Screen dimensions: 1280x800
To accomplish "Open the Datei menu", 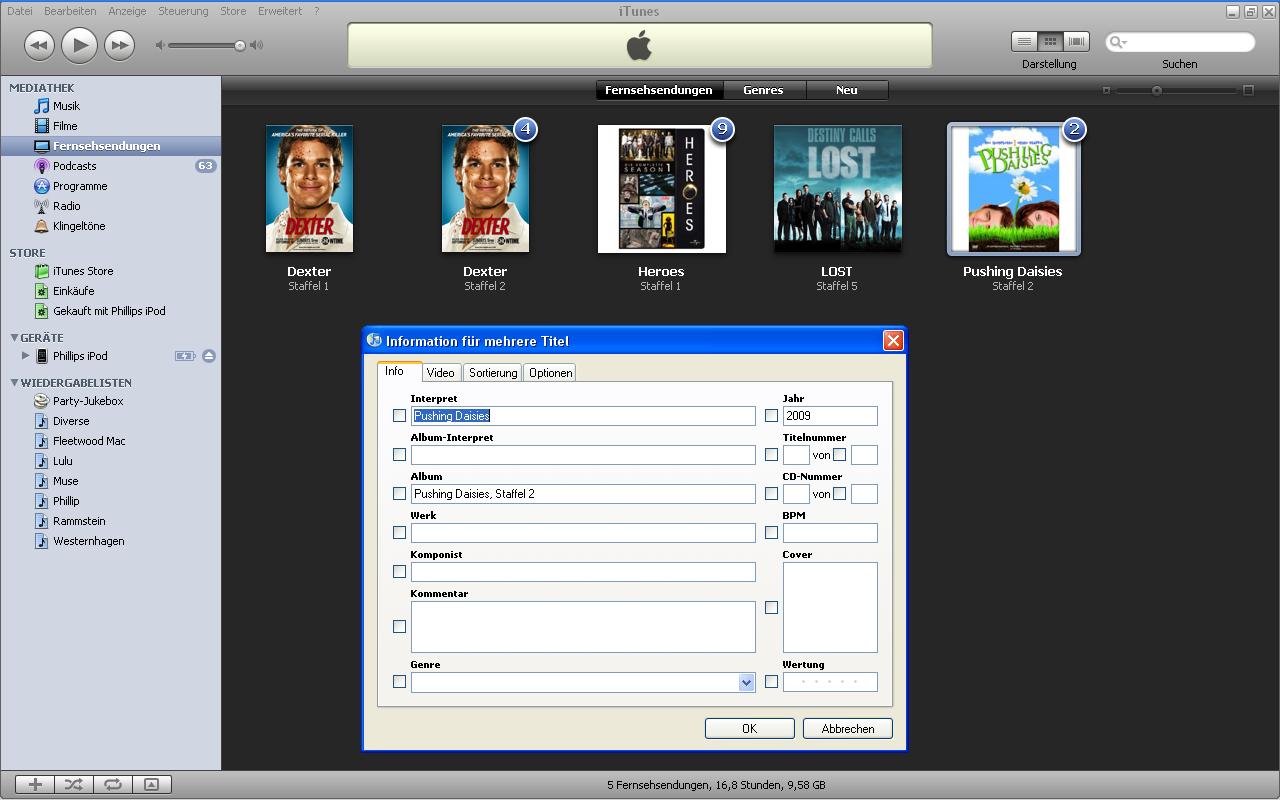I will 20,11.
